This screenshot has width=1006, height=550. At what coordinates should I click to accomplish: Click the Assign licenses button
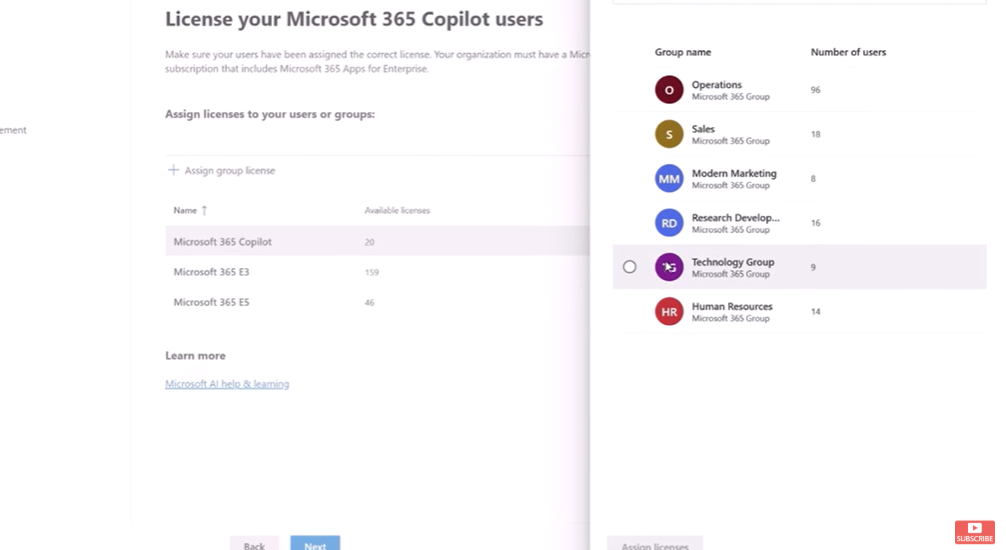coord(655,544)
